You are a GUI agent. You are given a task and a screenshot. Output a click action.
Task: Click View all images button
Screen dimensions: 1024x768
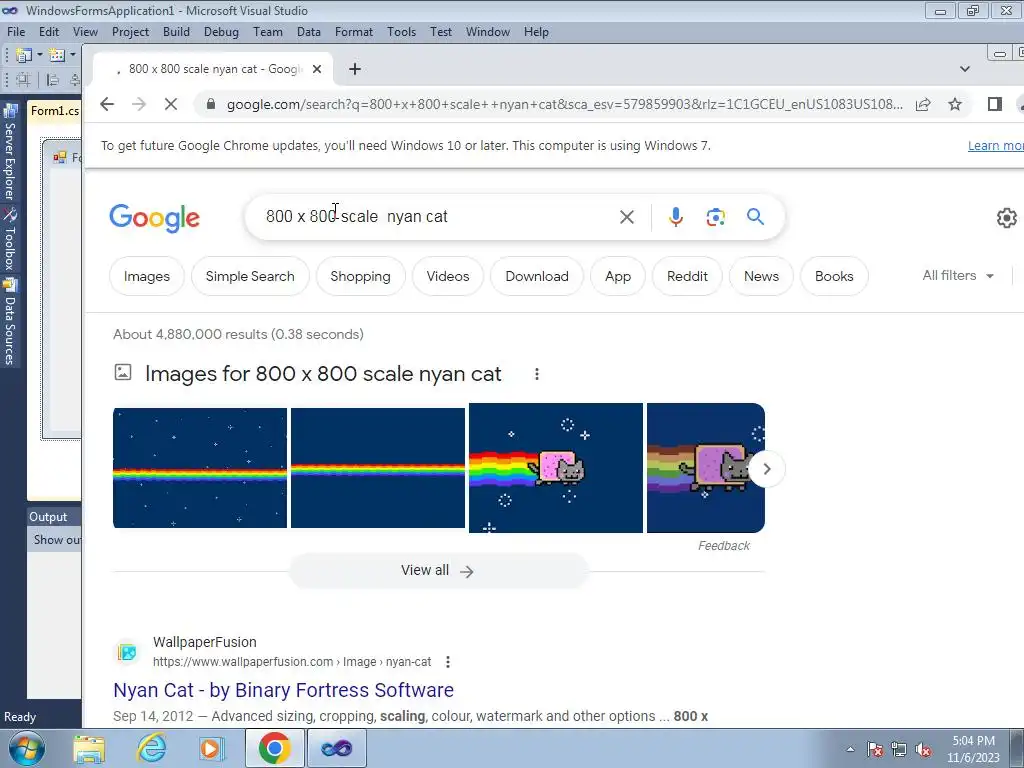pos(438,571)
